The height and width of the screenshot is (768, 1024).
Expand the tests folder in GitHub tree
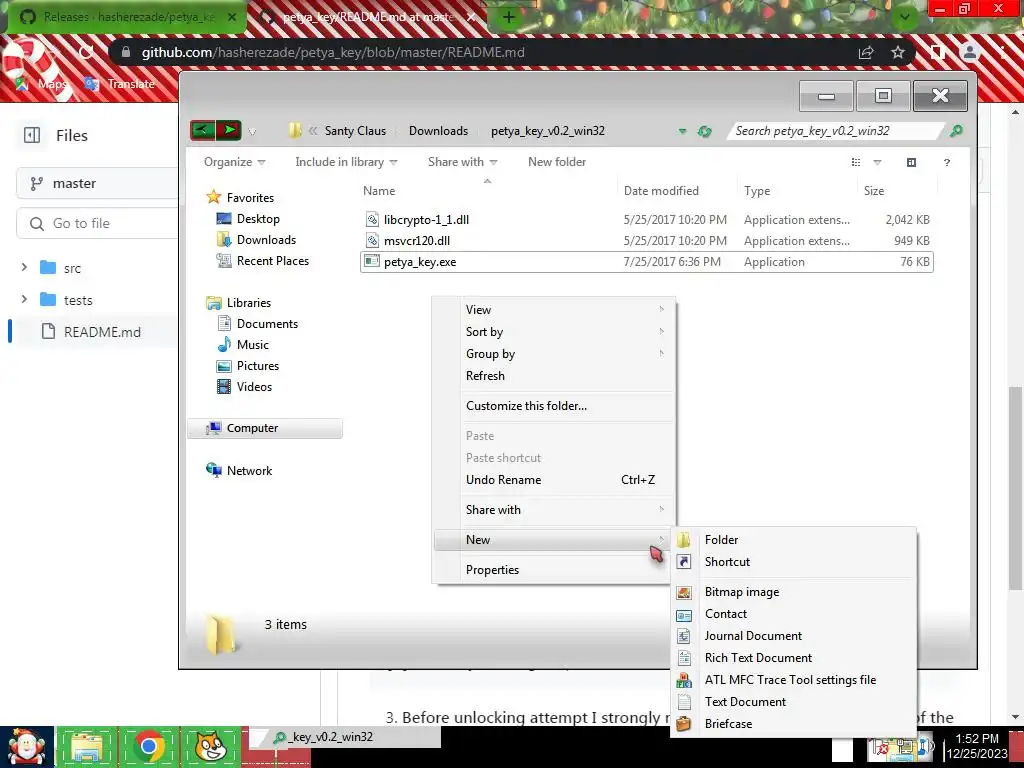(x=24, y=299)
